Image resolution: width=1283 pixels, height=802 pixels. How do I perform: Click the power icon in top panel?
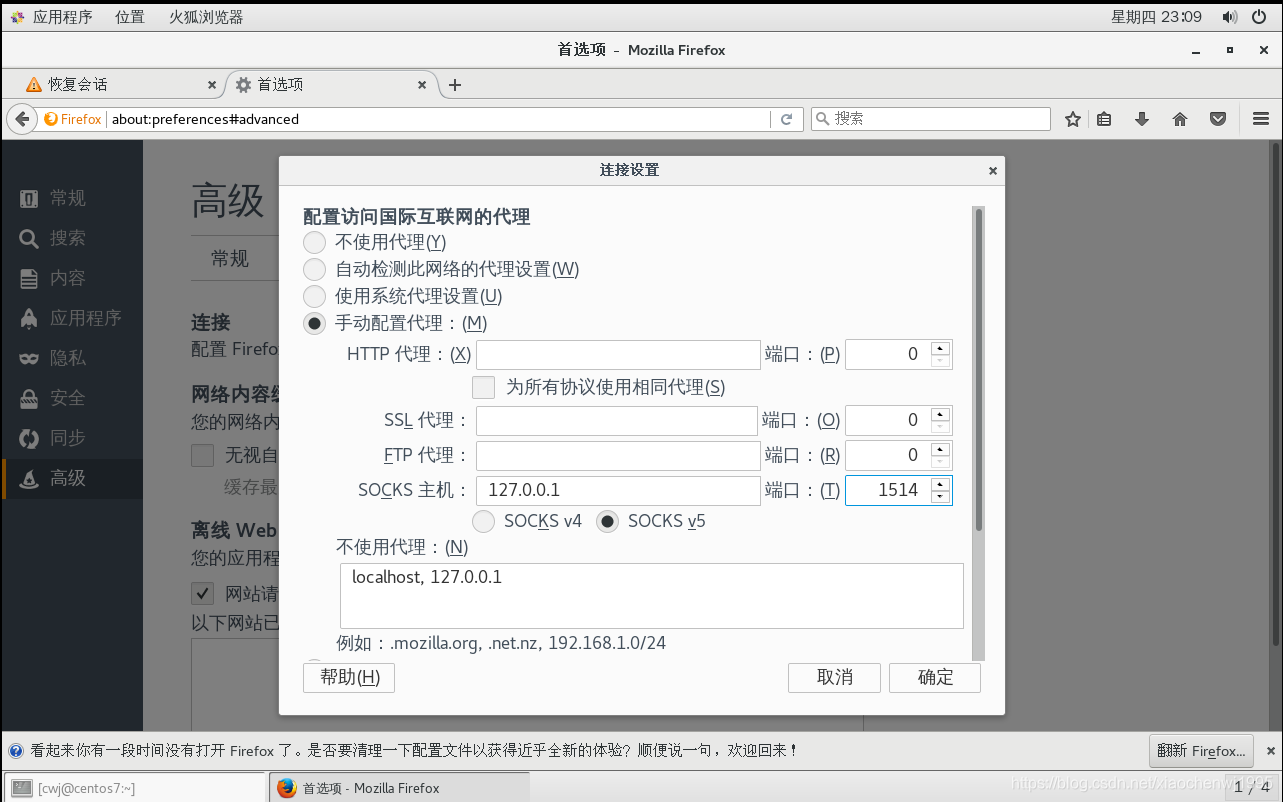[1259, 17]
